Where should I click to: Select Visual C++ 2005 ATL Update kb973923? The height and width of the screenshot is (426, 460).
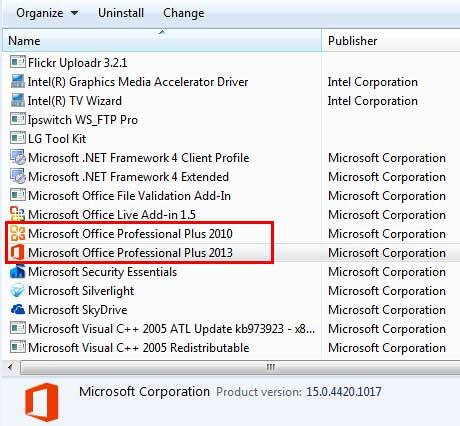[x=172, y=329]
